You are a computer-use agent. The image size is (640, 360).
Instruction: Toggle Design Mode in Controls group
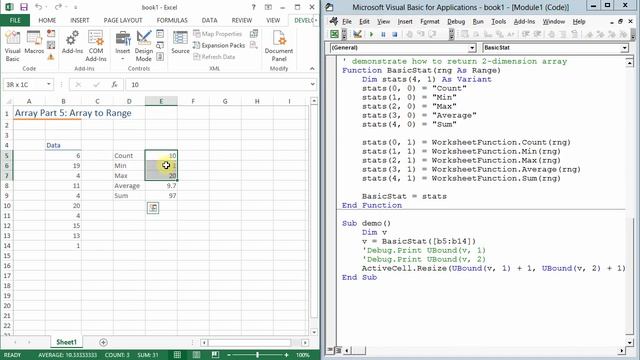[144, 46]
